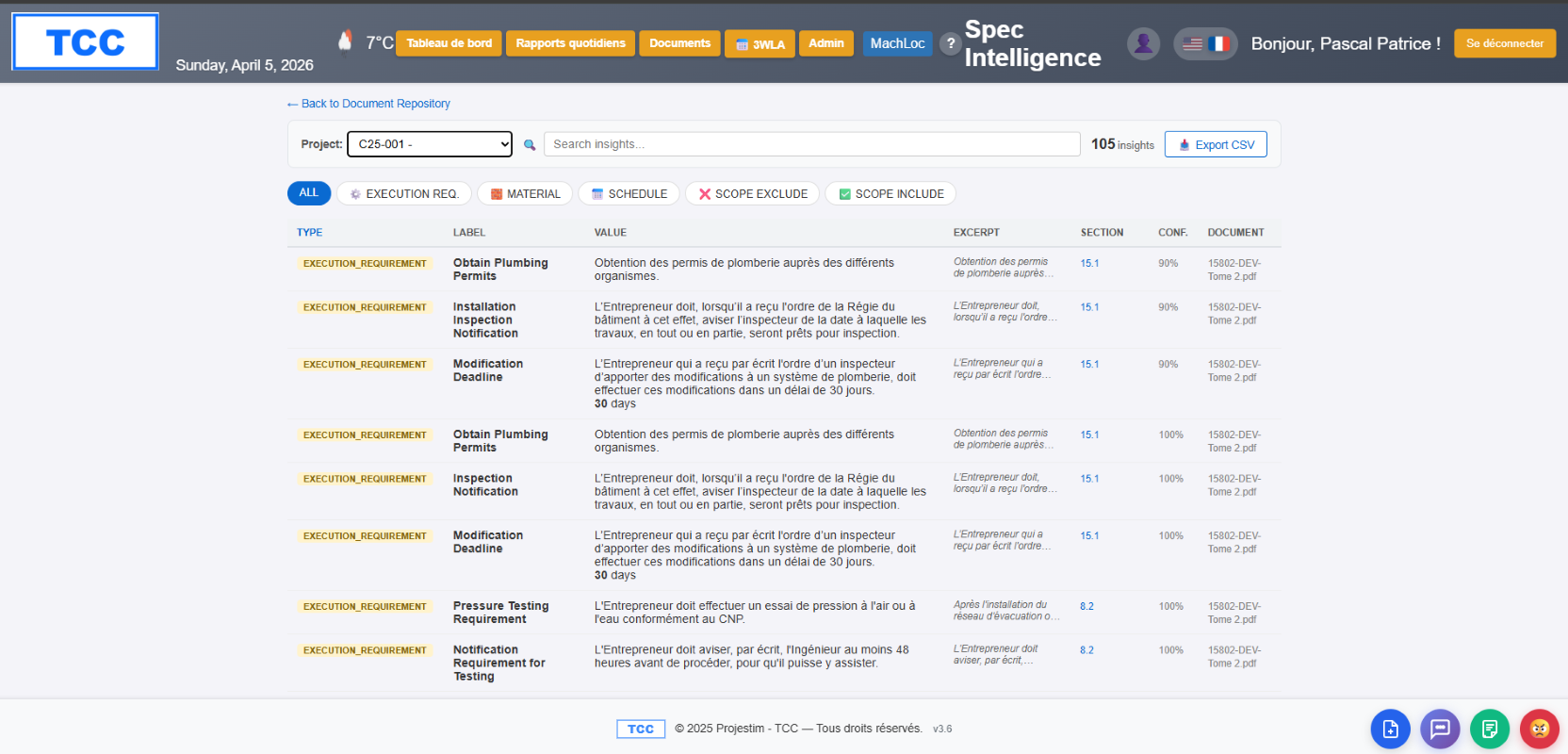Open the blue document upload floating button
1568x754 pixels.
pyautogui.click(x=1390, y=729)
